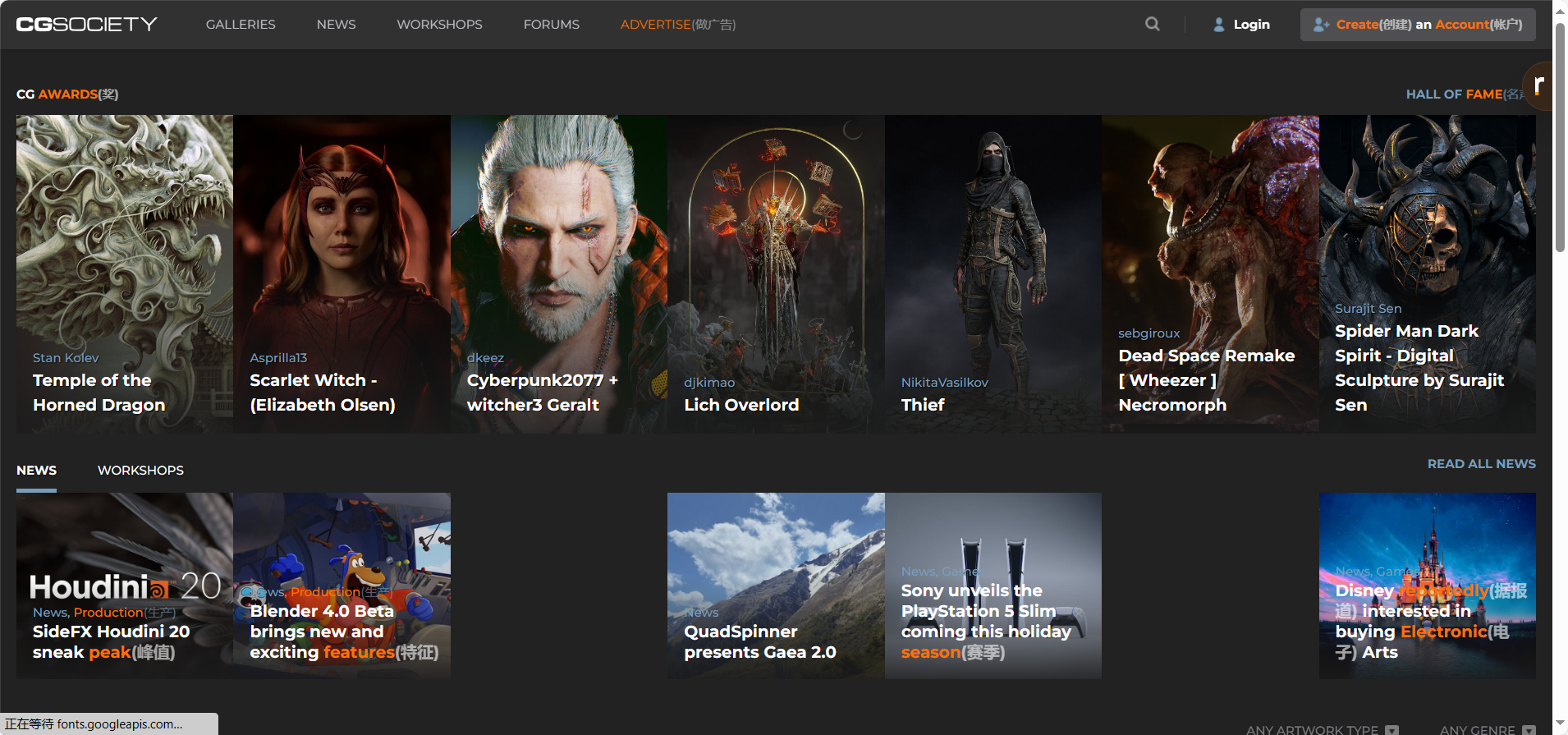
Task: Read 'SideFX Houdini 20 sneak peak' headline
Action: click(x=112, y=642)
